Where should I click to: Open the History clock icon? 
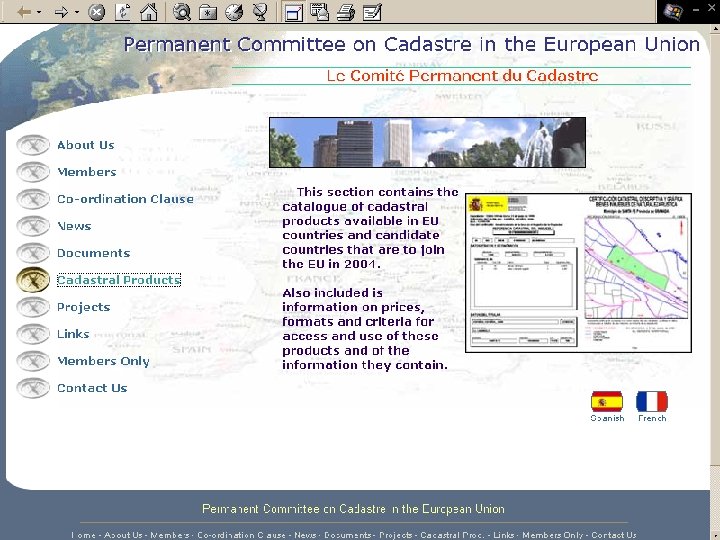pyautogui.click(x=234, y=12)
